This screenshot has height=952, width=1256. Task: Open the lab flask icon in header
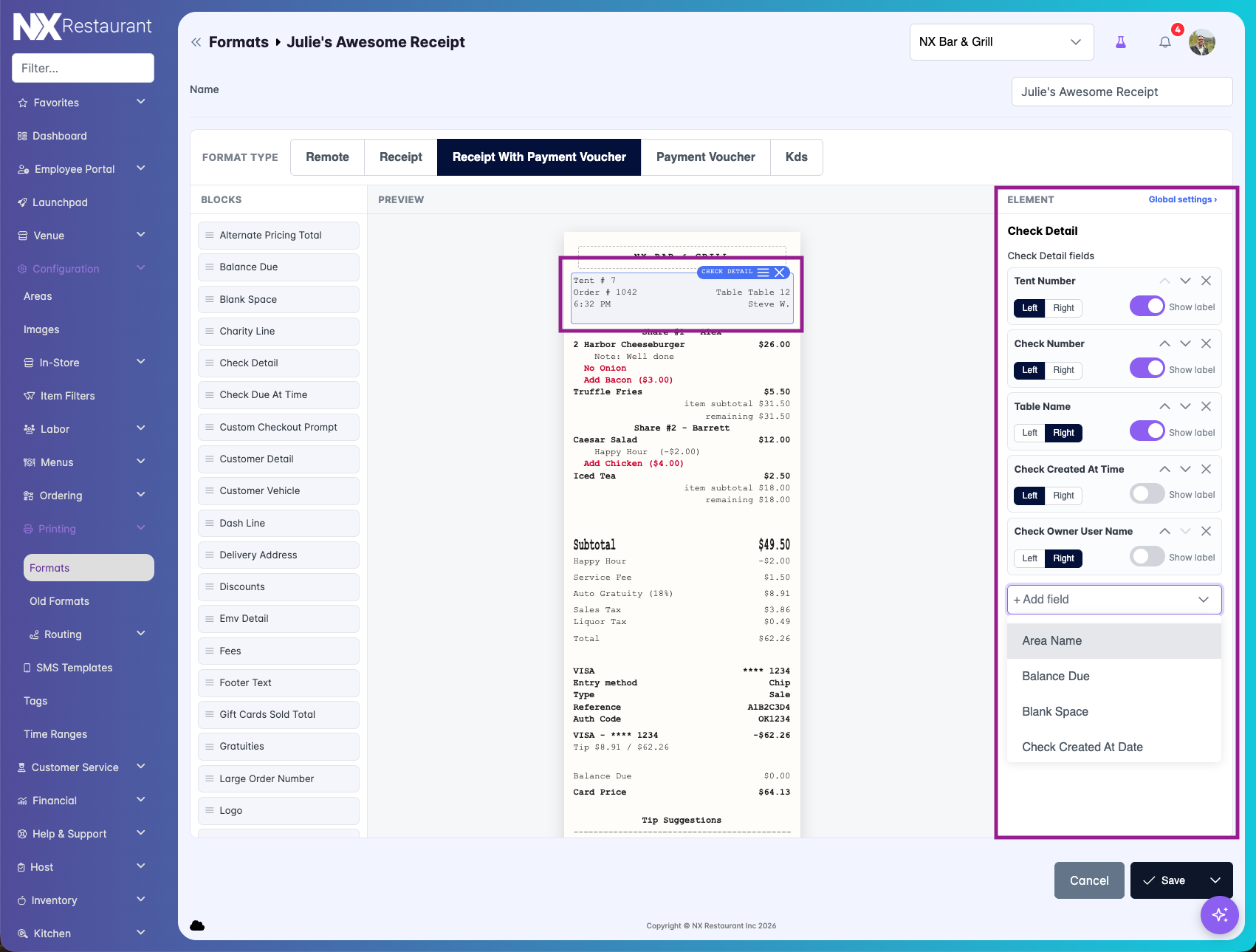[1120, 42]
